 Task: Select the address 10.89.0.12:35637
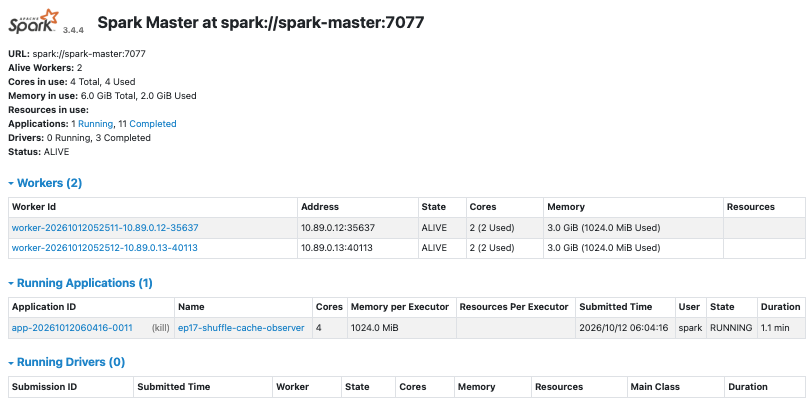tap(337, 228)
